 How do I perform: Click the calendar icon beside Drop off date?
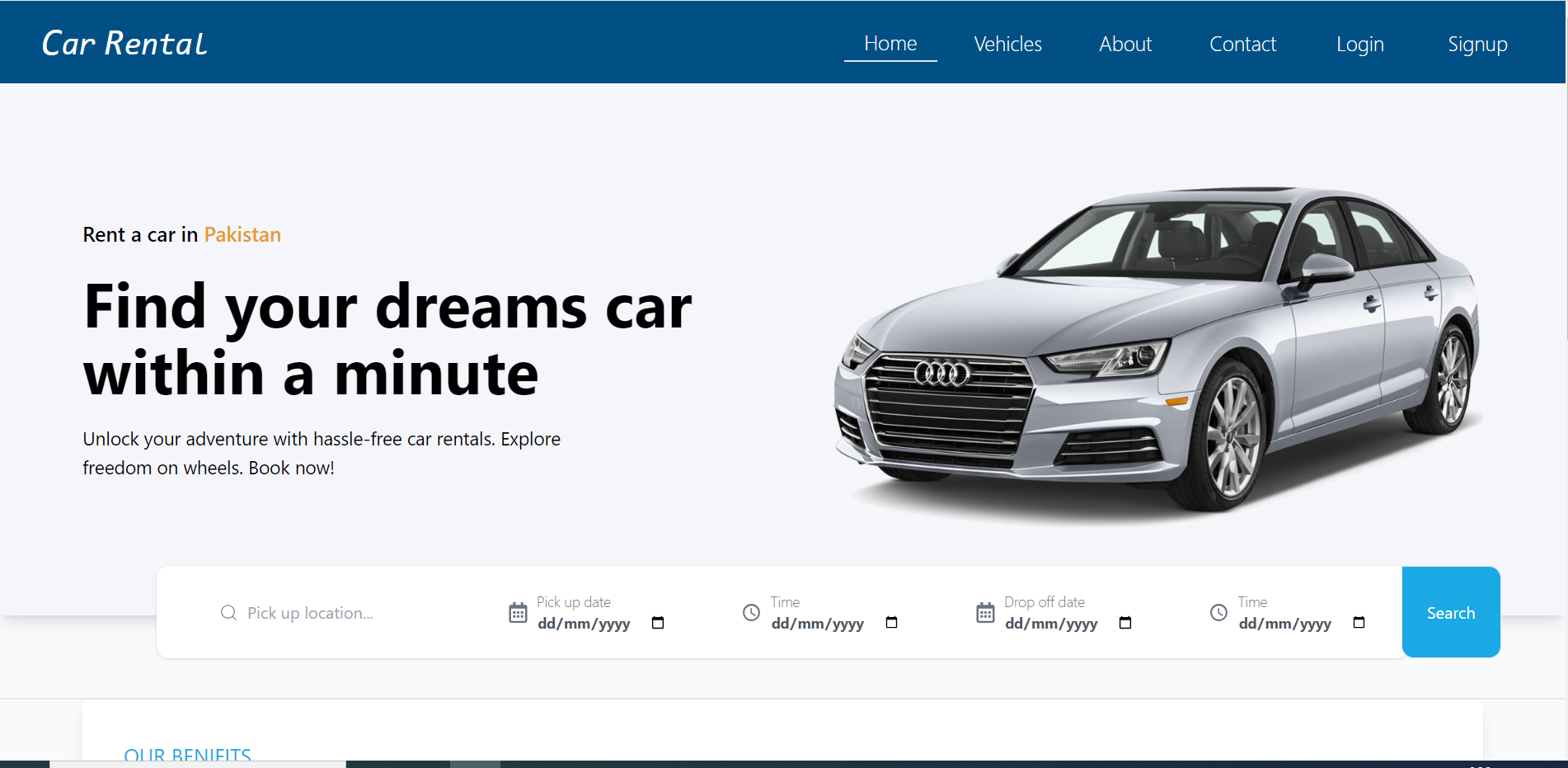pyautogui.click(x=985, y=613)
